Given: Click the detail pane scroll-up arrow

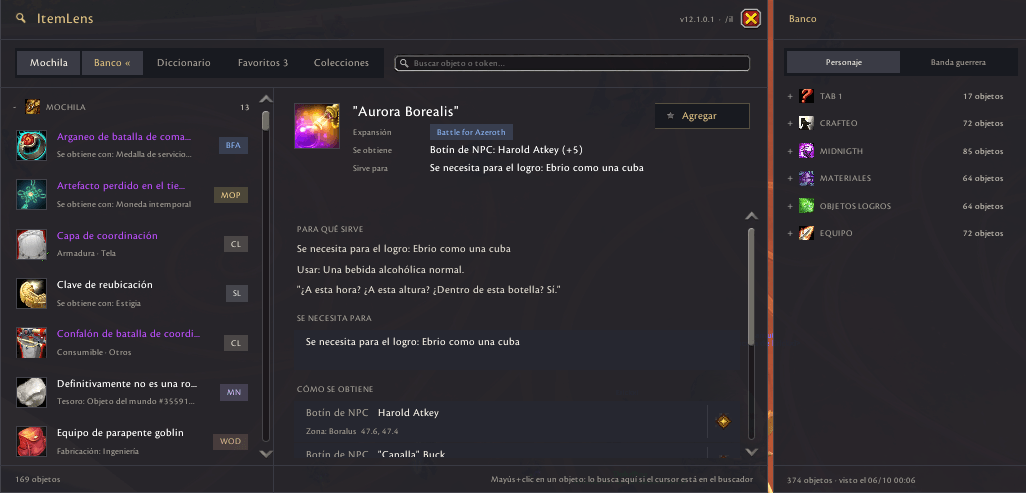Looking at the screenshot, I should (752, 215).
